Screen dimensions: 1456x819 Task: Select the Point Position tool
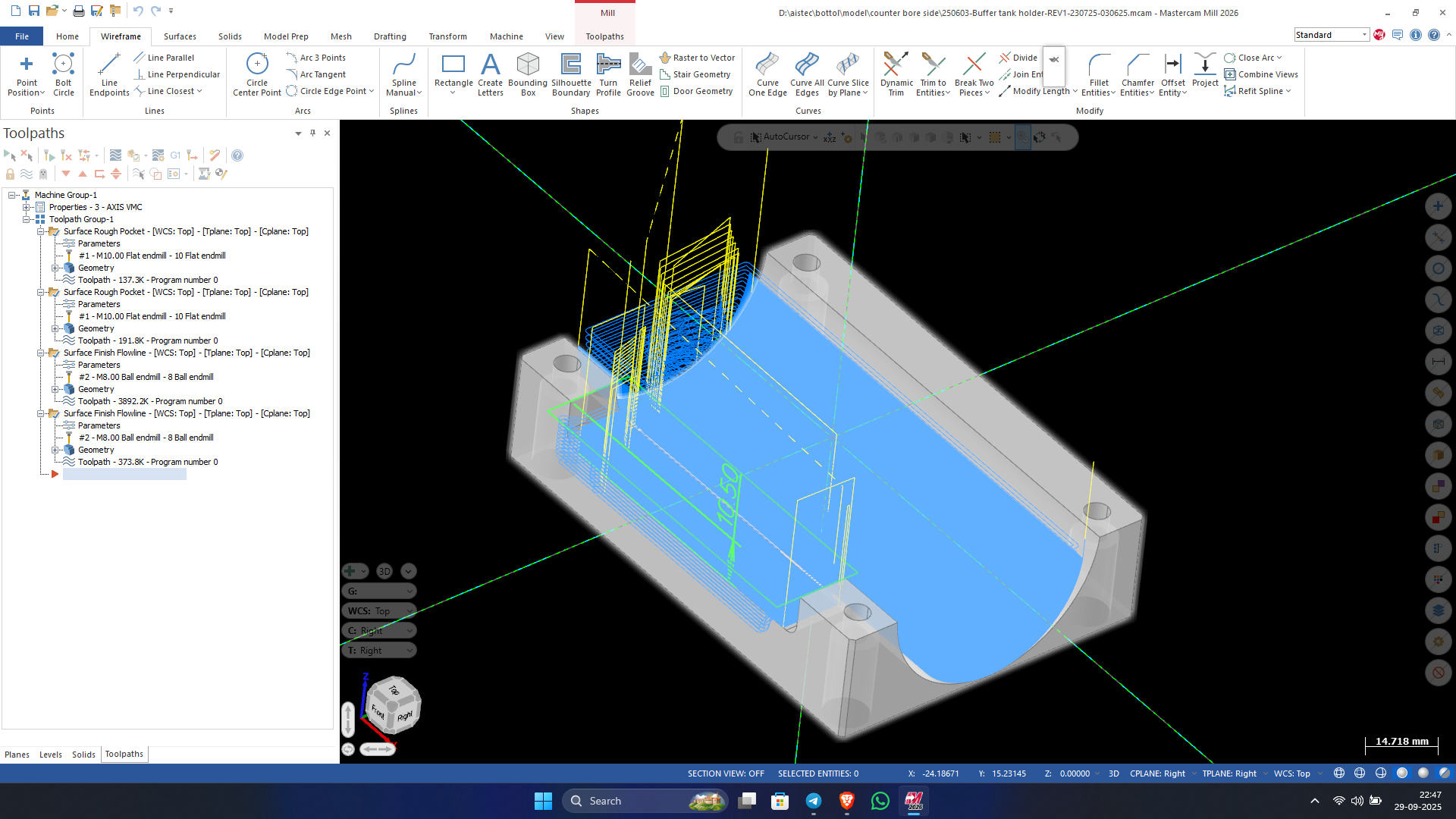27,74
